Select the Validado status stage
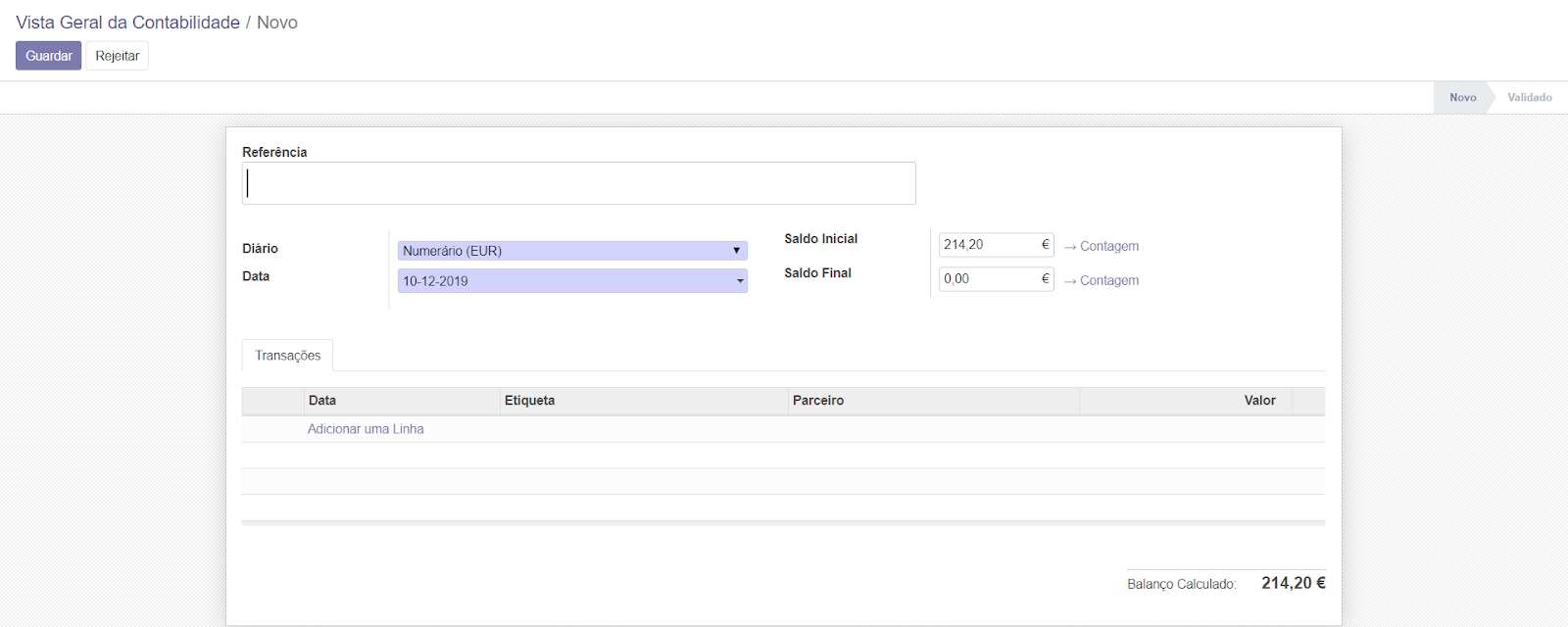Image resolution: width=1568 pixels, height=627 pixels. pos(1529,98)
